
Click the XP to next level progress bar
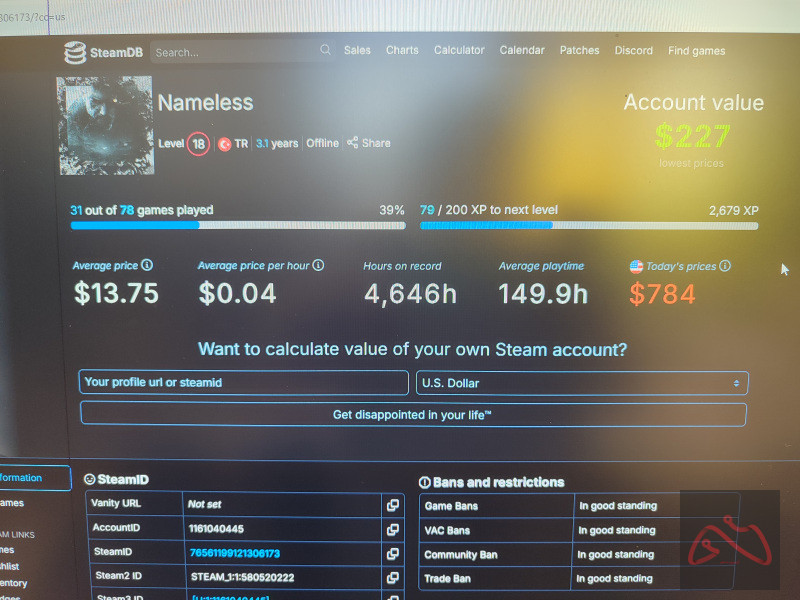click(588, 226)
